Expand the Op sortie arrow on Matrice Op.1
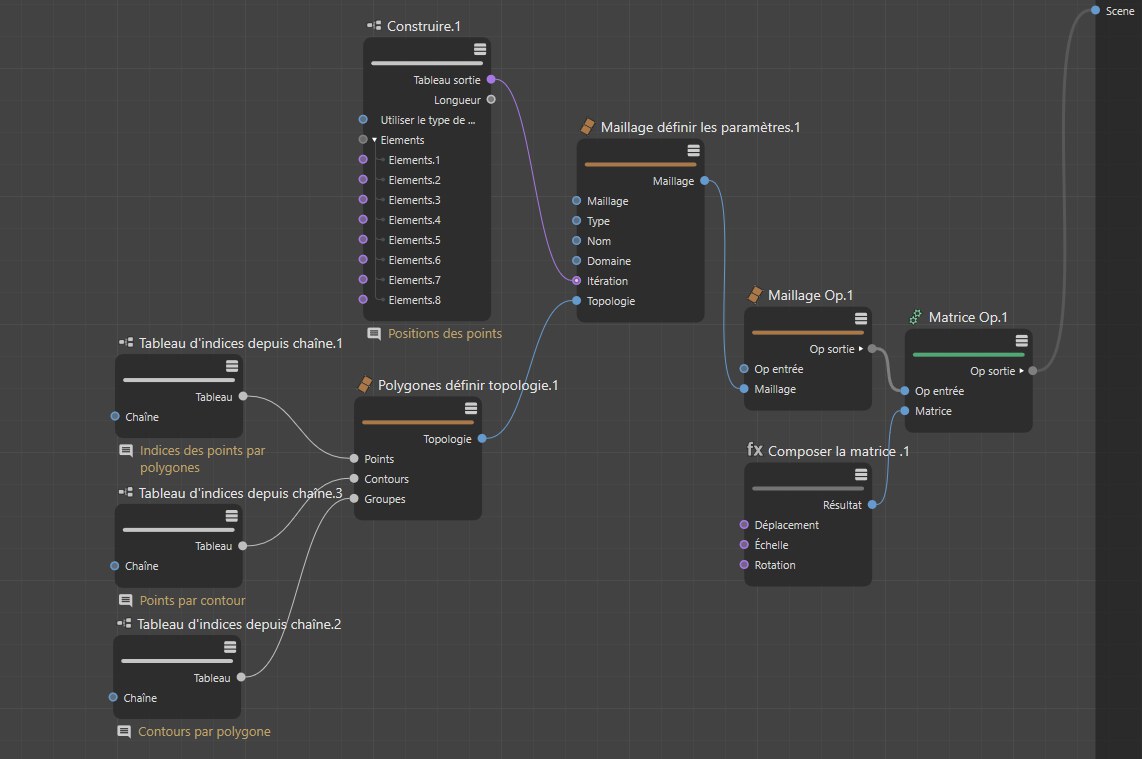This screenshot has width=1142, height=759. [1021, 371]
